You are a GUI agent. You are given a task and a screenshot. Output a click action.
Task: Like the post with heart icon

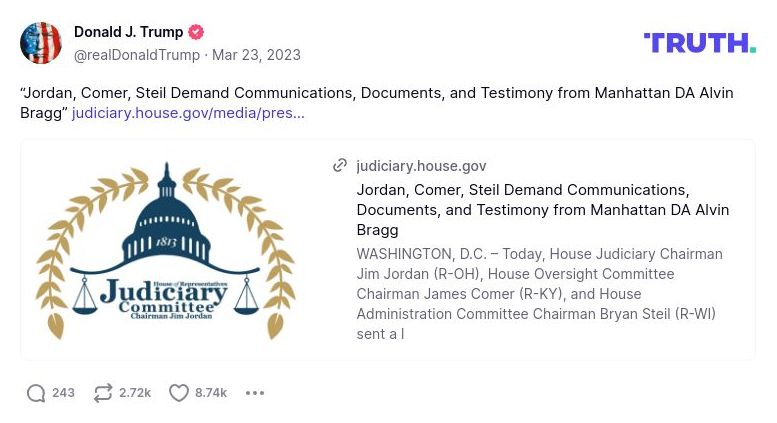tap(179, 393)
